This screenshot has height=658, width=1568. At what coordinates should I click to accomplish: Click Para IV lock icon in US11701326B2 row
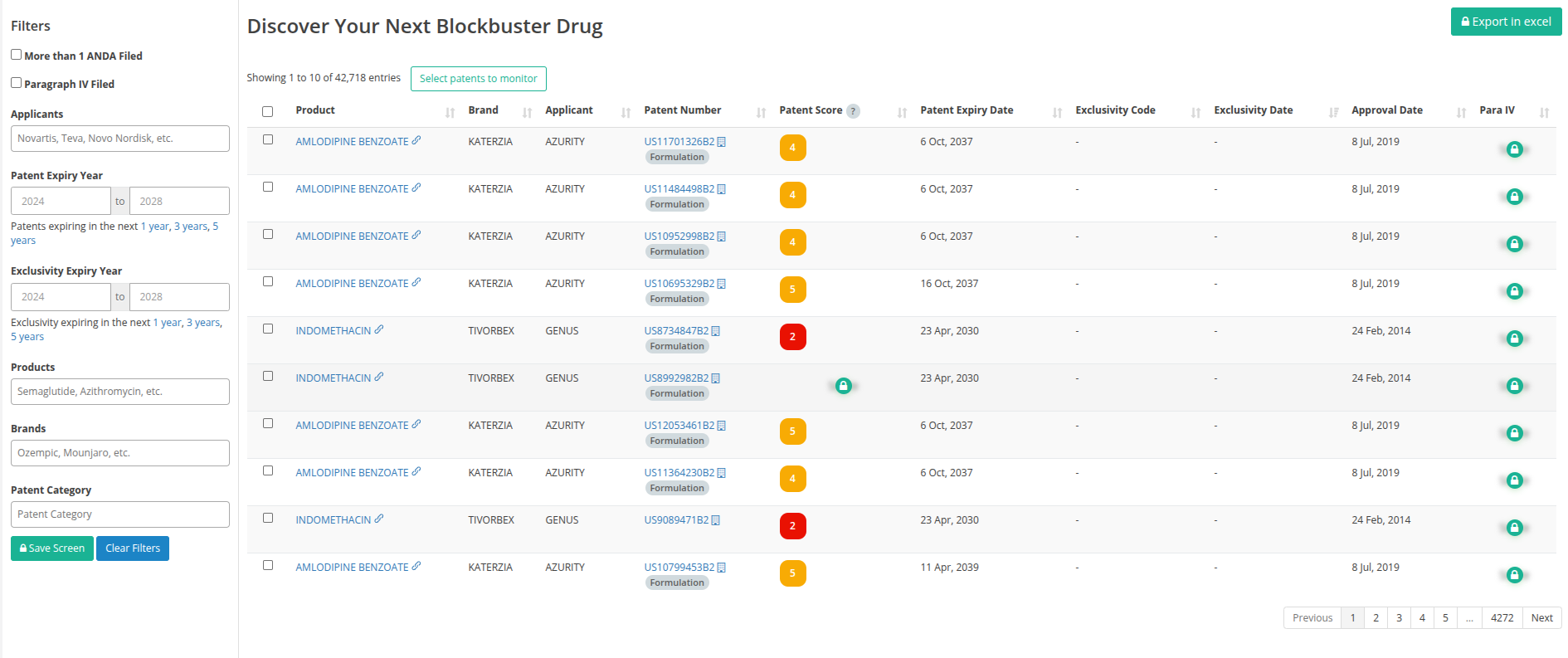click(1514, 149)
